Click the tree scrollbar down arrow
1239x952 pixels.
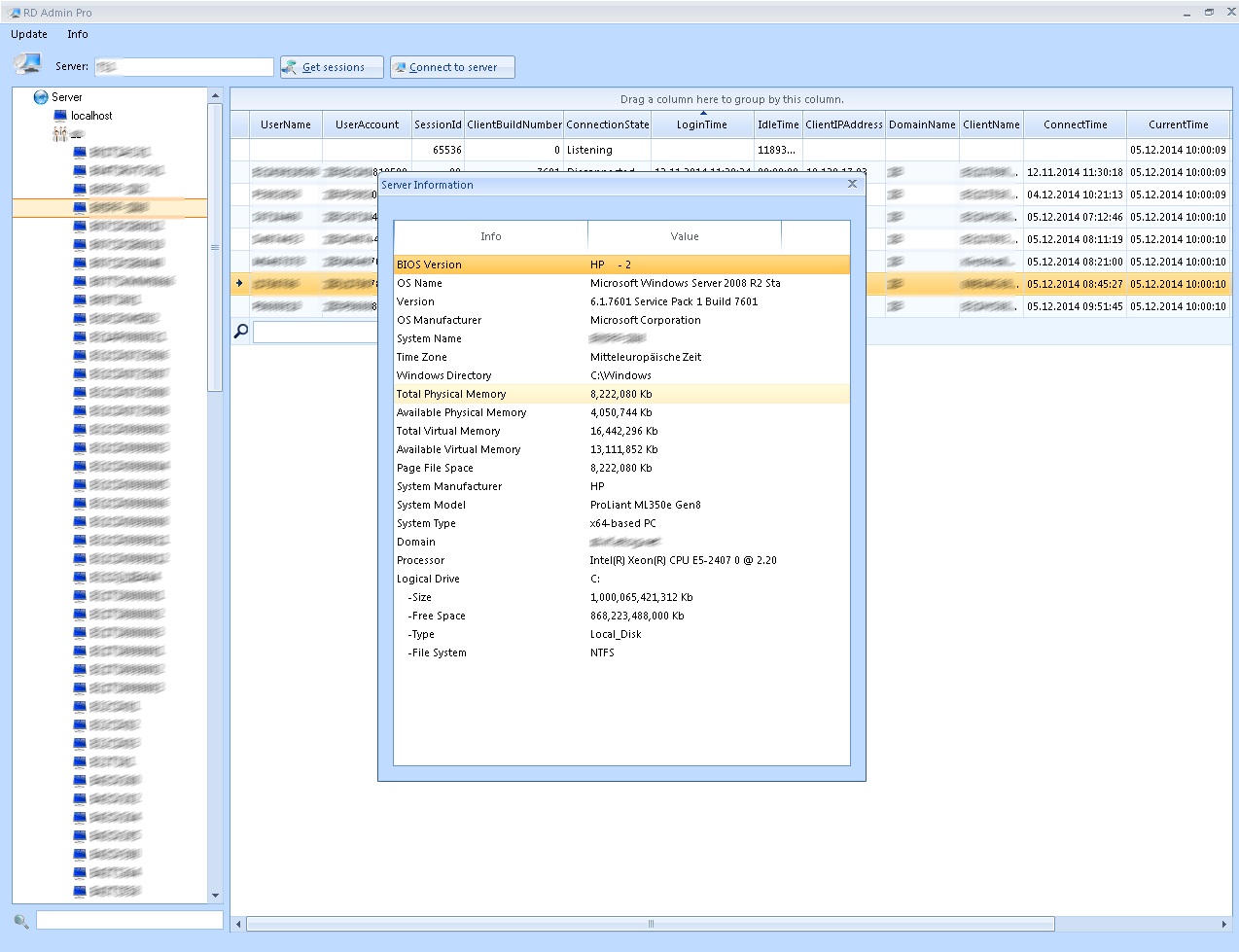[x=215, y=896]
